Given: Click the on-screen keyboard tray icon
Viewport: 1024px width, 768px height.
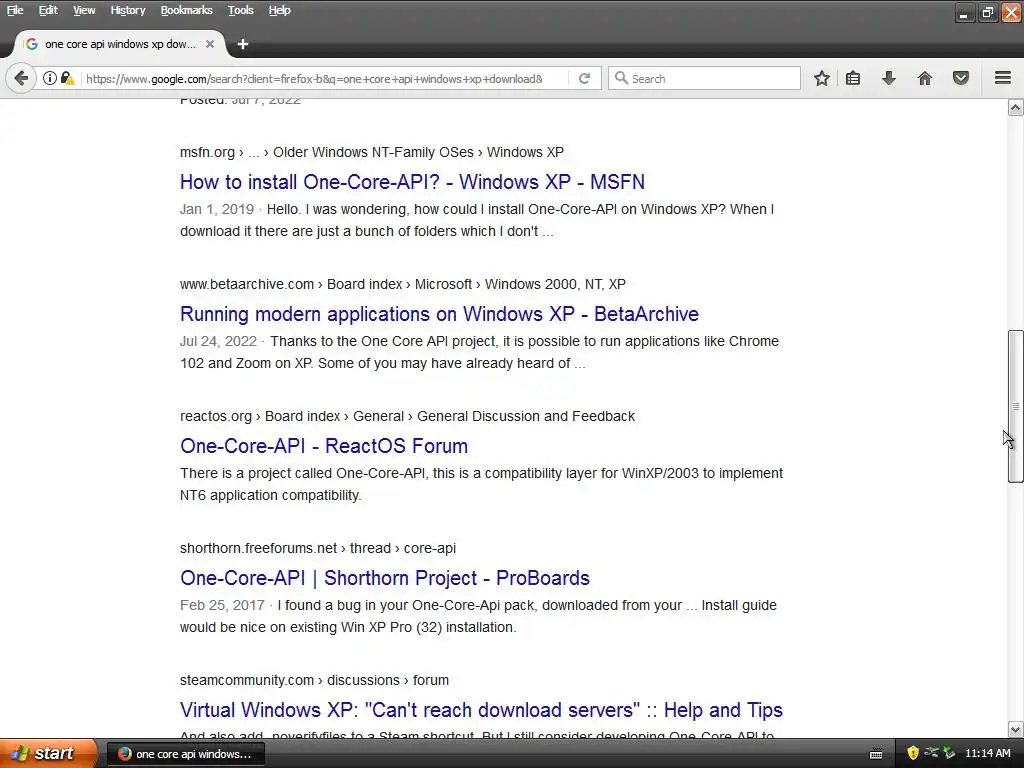Looking at the screenshot, I should click(x=876, y=754).
